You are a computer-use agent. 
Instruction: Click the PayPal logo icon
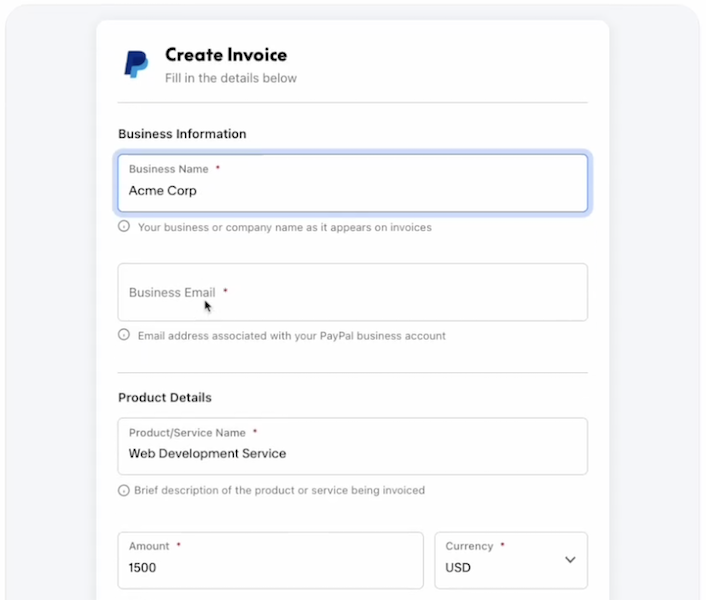tap(136, 64)
